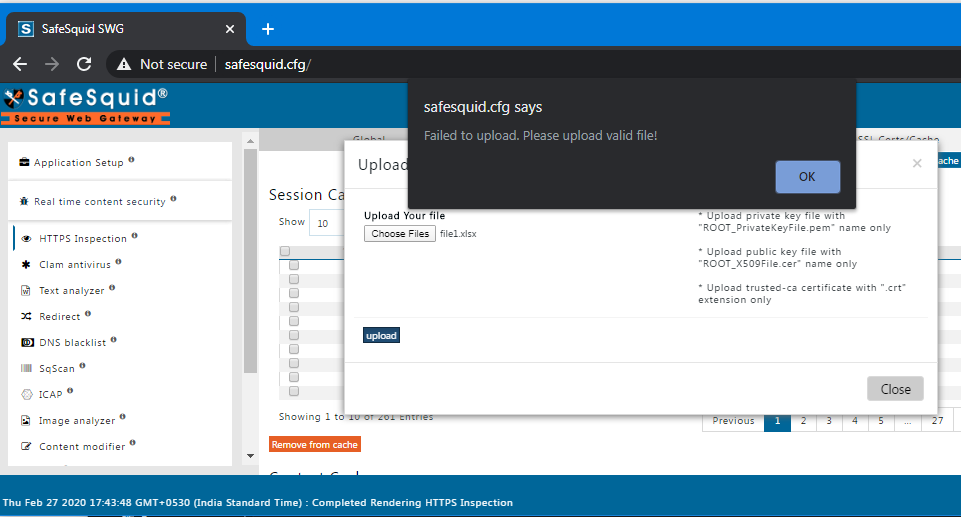Open the Show entries dropdown showing 10
This screenshot has height=517, width=961.
(x=327, y=223)
